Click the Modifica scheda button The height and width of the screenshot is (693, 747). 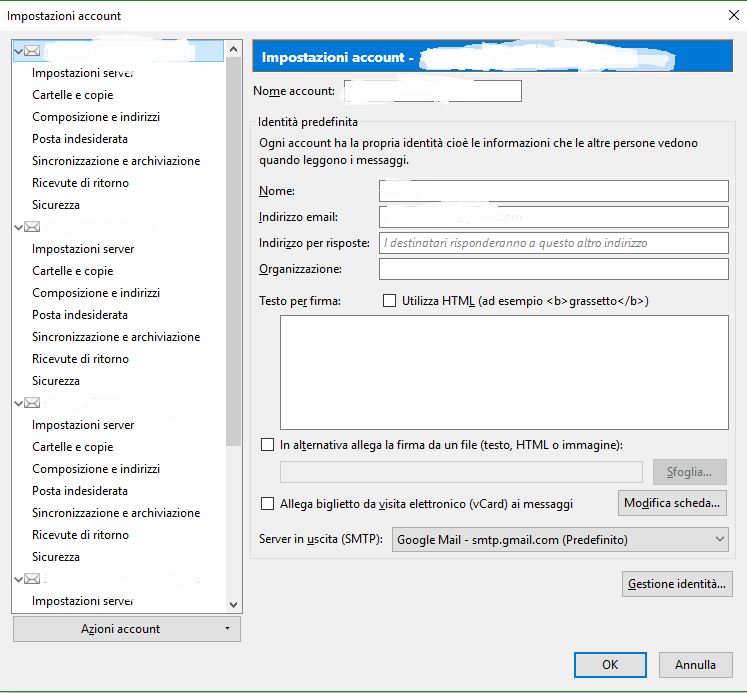tap(672, 503)
